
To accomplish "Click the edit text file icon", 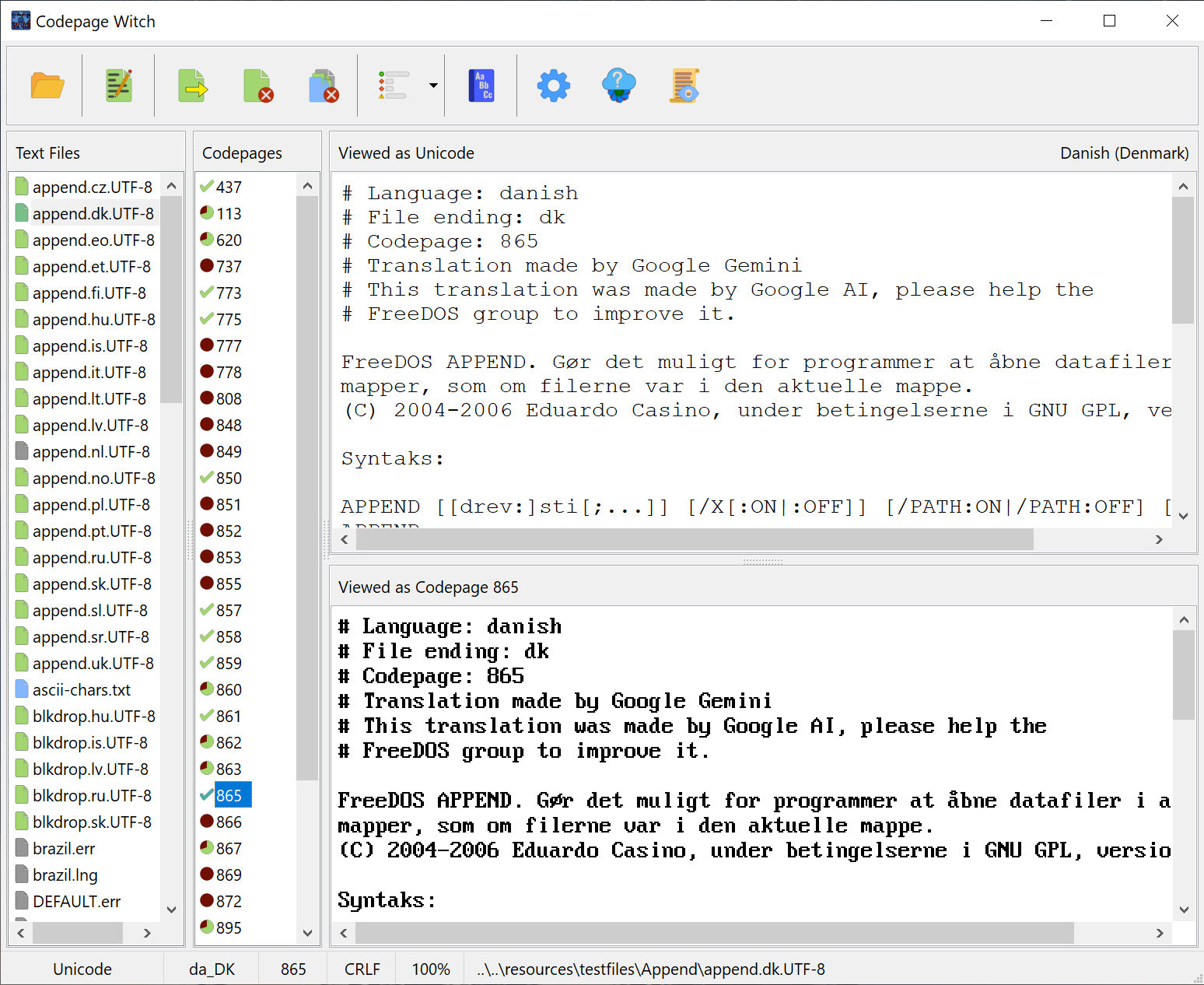I will click(x=119, y=86).
